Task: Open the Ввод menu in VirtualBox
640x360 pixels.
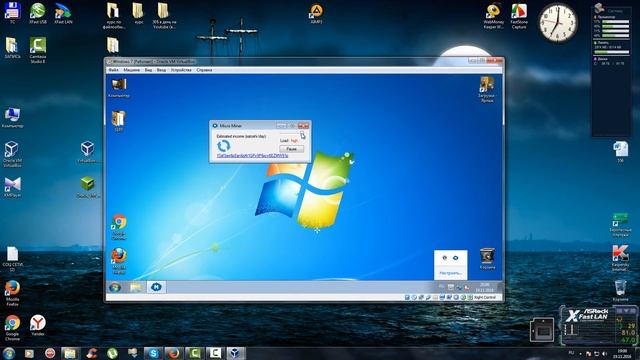Action: (161, 70)
